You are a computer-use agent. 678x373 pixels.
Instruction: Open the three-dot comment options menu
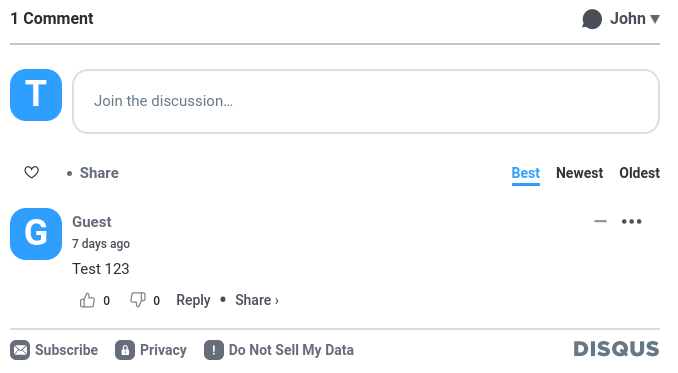(x=631, y=221)
